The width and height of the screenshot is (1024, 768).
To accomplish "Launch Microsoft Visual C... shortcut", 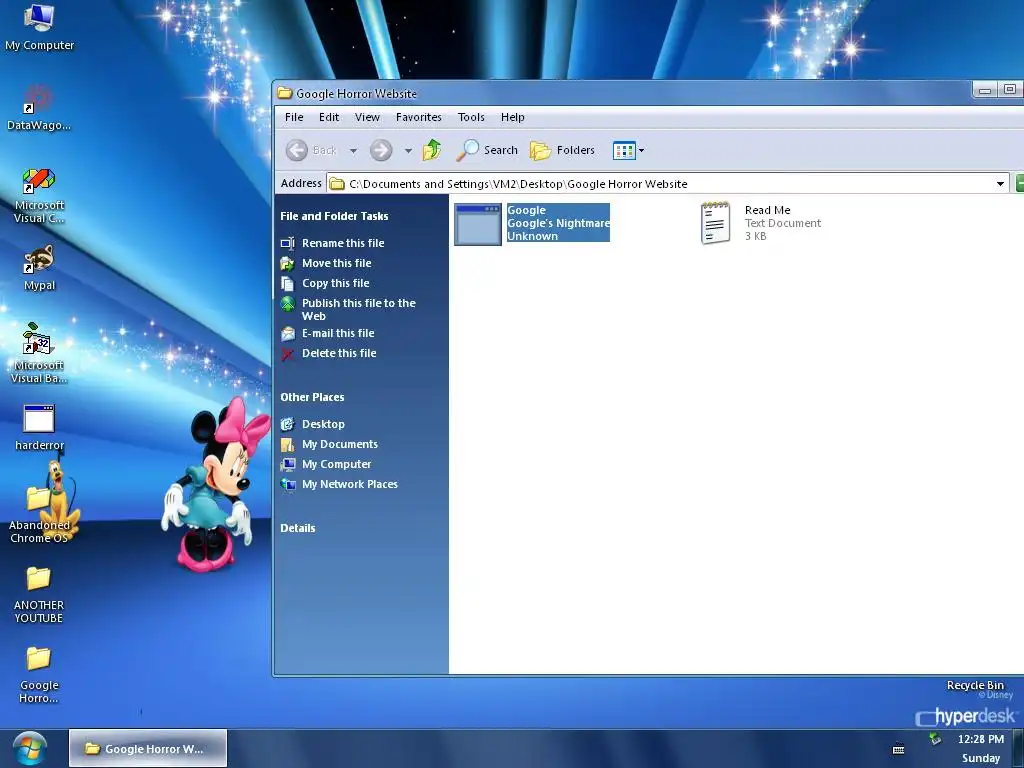I will [39, 195].
